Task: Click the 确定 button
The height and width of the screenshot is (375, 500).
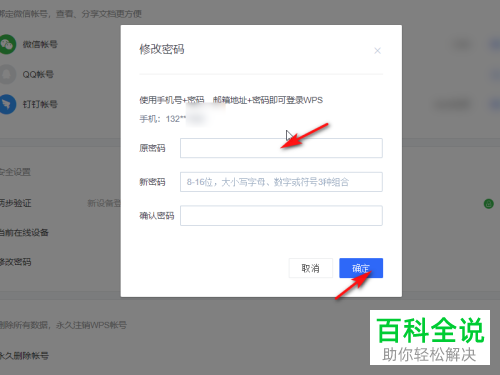Action: click(361, 268)
